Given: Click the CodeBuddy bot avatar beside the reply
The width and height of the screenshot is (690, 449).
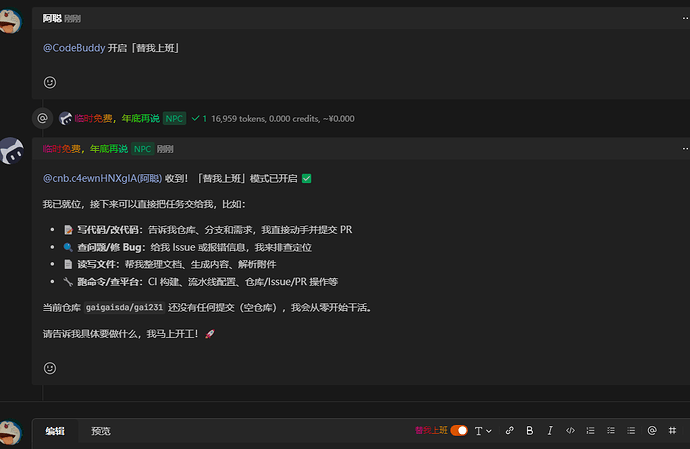Looking at the screenshot, I should click(11, 151).
